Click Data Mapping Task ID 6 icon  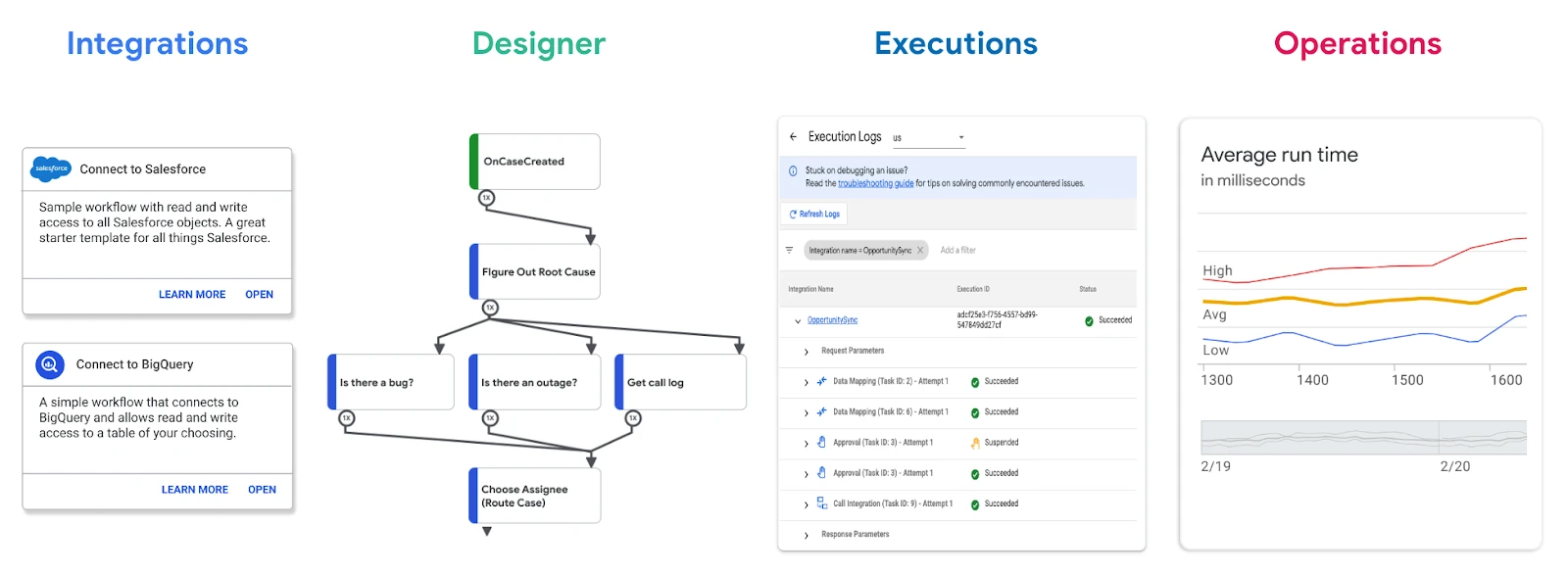(821, 411)
